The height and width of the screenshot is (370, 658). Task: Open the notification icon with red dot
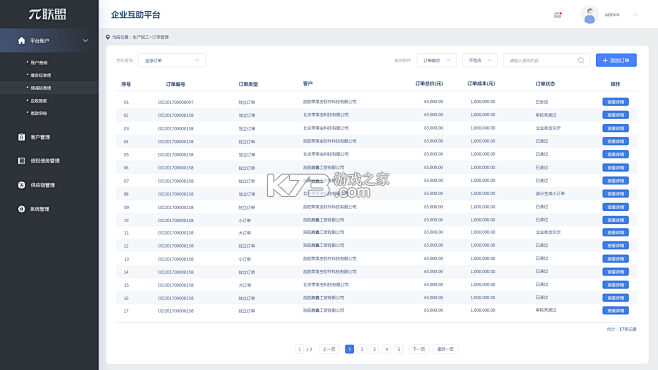558,15
